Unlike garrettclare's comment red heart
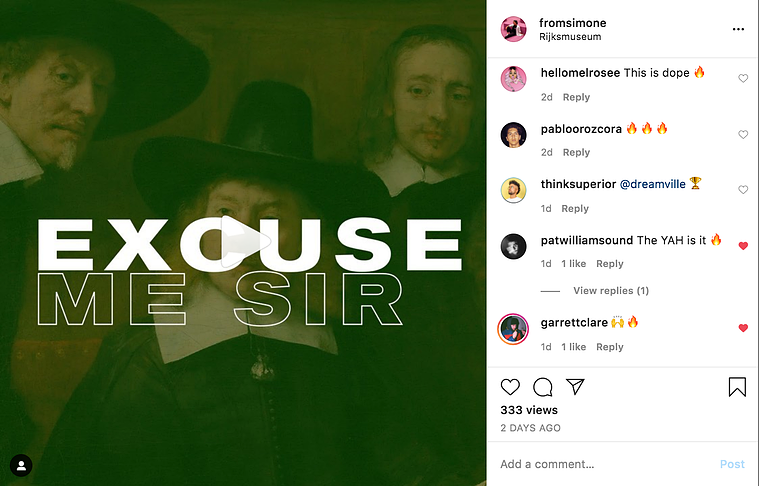This screenshot has height=486, width=759. pos(743,328)
